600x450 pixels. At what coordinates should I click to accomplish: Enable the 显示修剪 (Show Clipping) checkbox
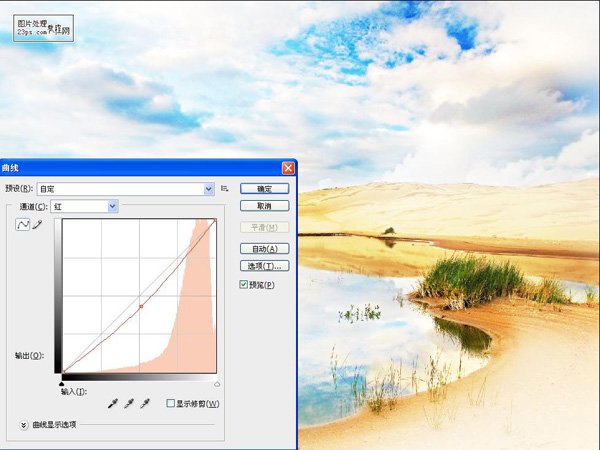[170, 403]
